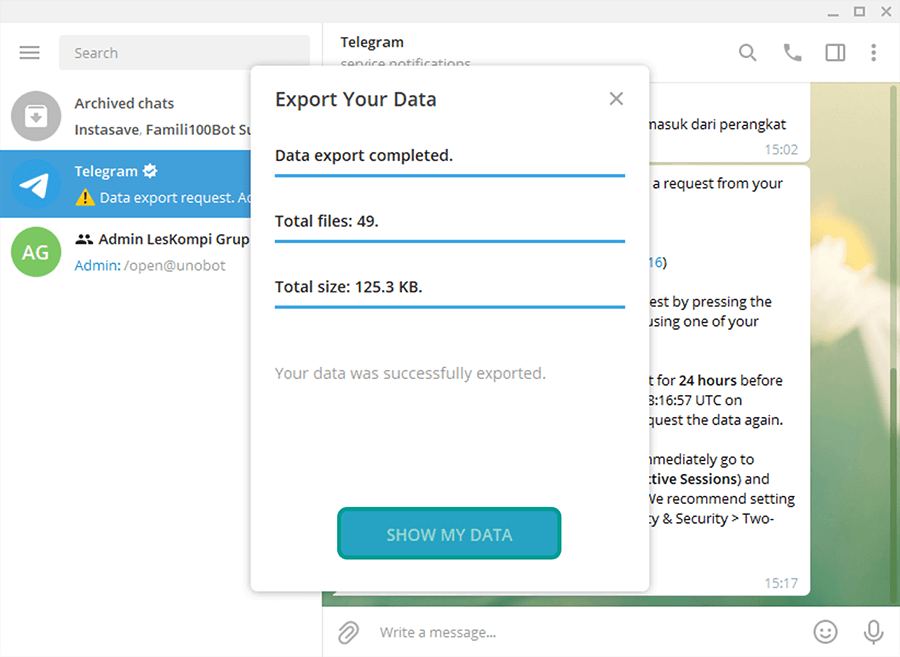Open the Admin LesKompi Grup chat name
Image resolution: width=900 pixels, height=657 pixels.
(x=173, y=239)
